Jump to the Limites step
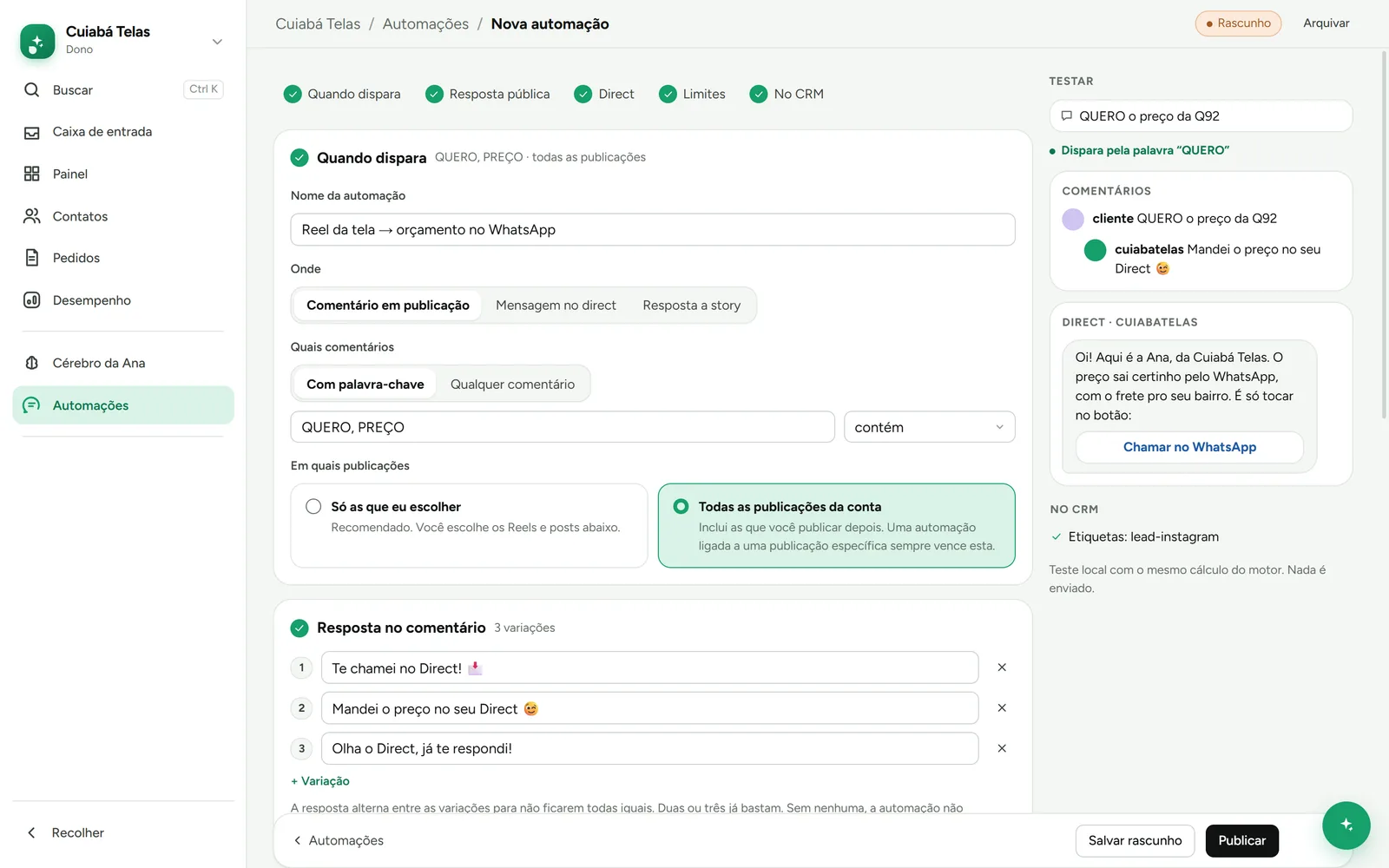The width and height of the screenshot is (1389, 868). 692,94
